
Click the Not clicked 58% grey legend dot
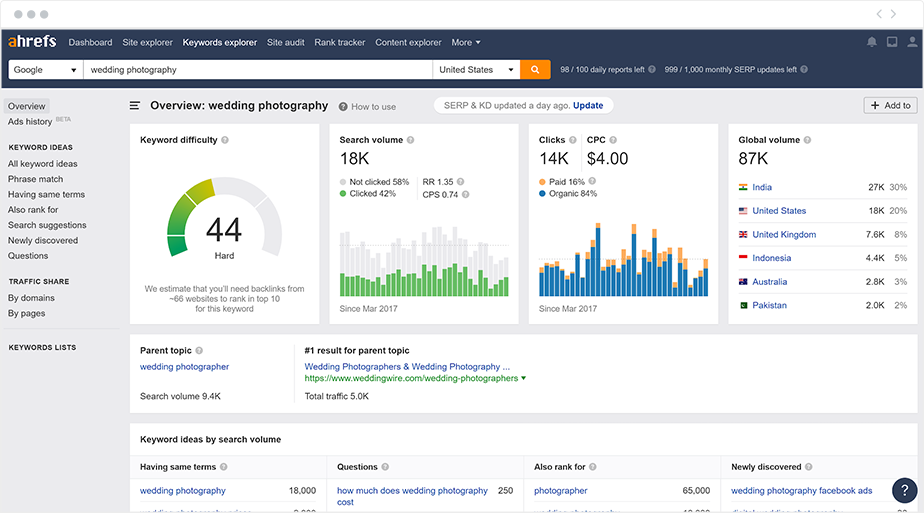[x=343, y=182]
